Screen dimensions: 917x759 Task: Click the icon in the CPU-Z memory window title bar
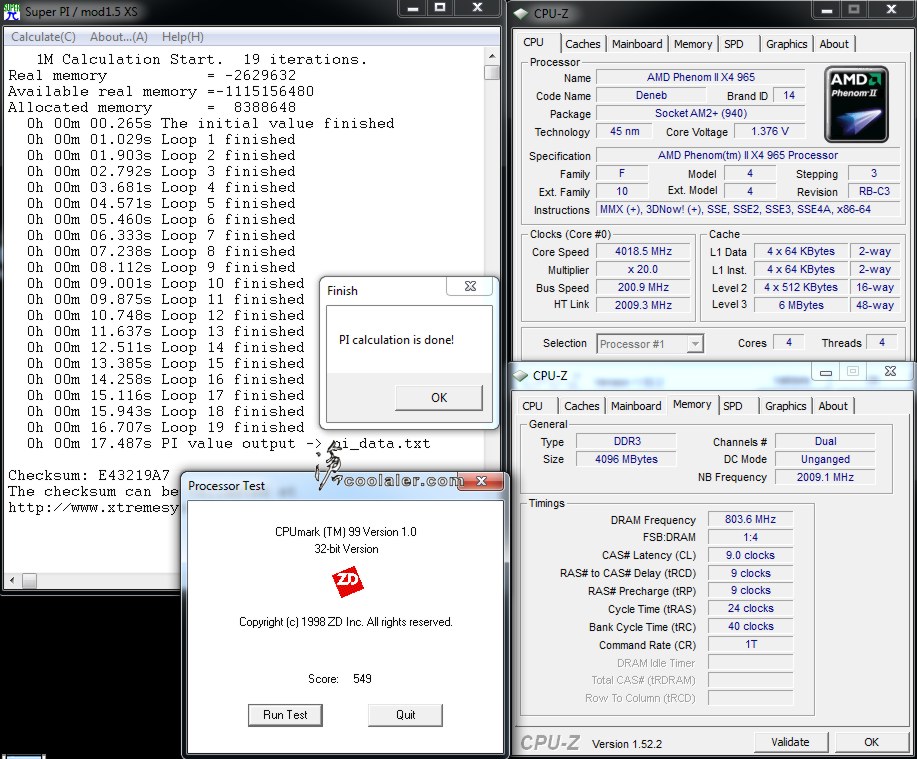(520, 375)
